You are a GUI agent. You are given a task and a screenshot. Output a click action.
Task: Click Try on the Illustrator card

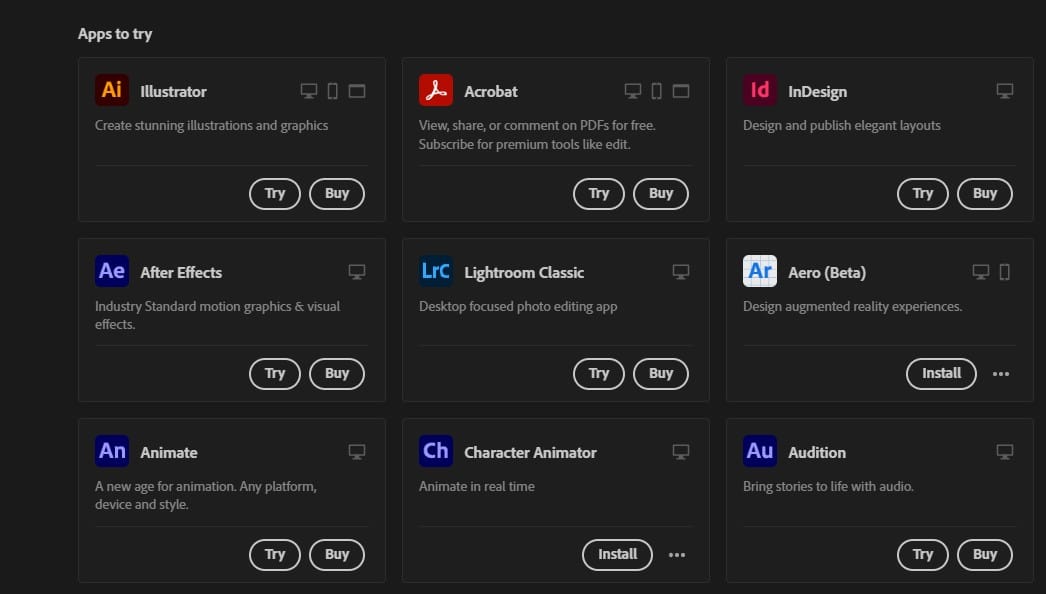point(274,194)
